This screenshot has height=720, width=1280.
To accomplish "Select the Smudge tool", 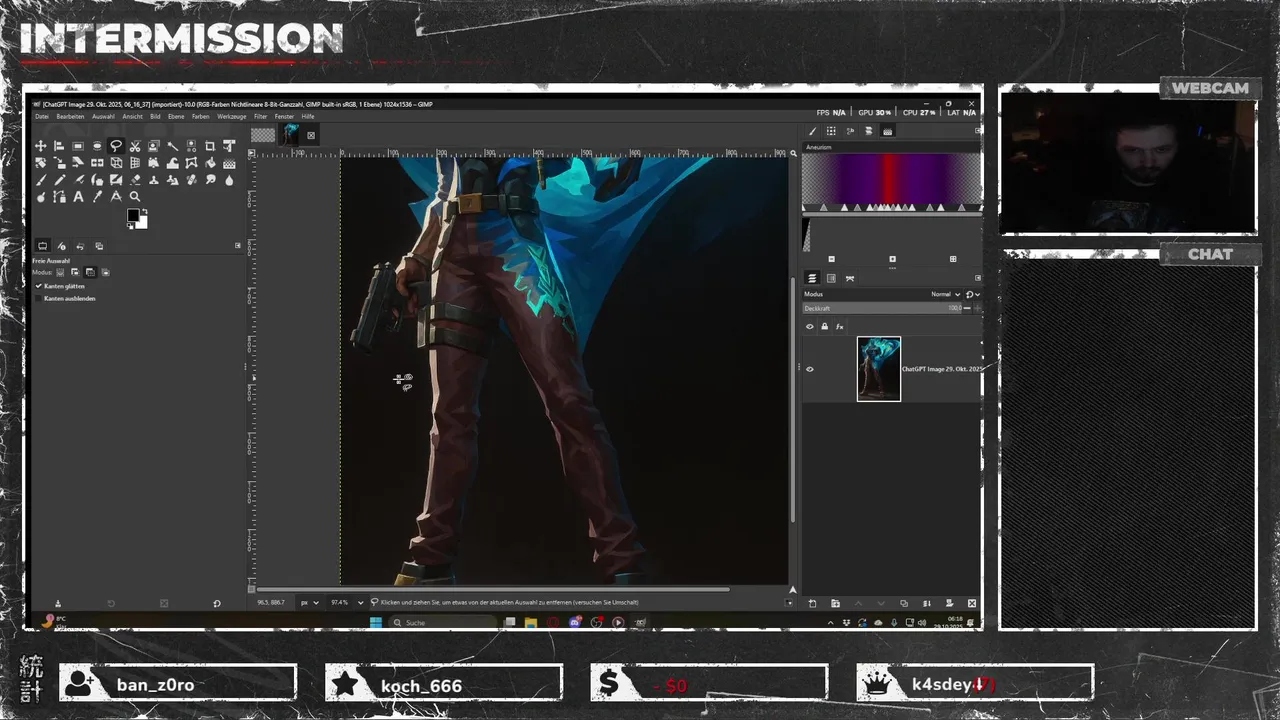I will click(x=210, y=180).
